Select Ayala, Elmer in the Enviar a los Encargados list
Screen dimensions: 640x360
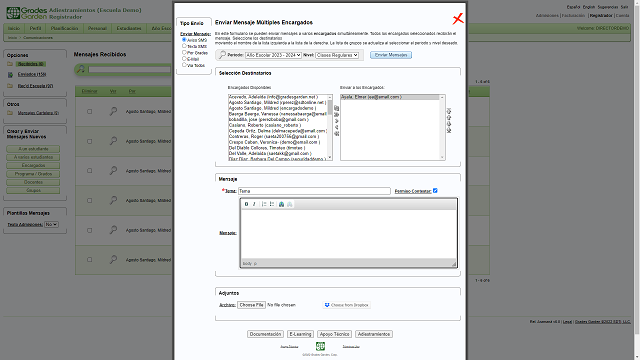click(x=390, y=97)
